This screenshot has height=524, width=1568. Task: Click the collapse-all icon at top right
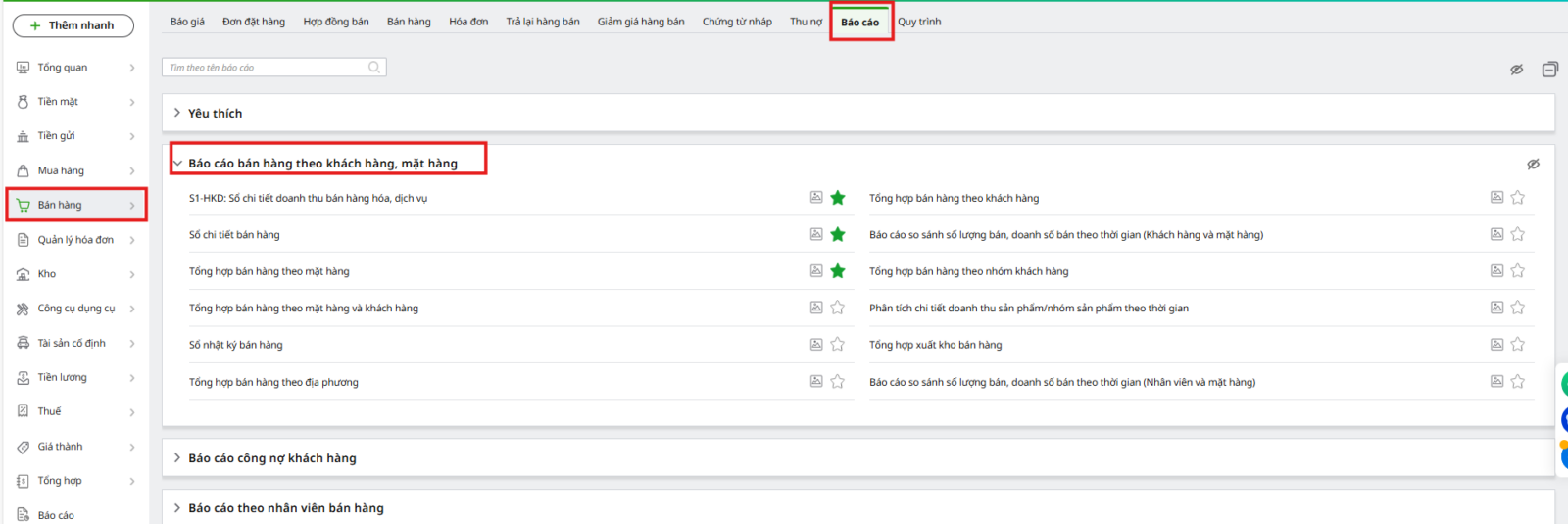point(1549,70)
